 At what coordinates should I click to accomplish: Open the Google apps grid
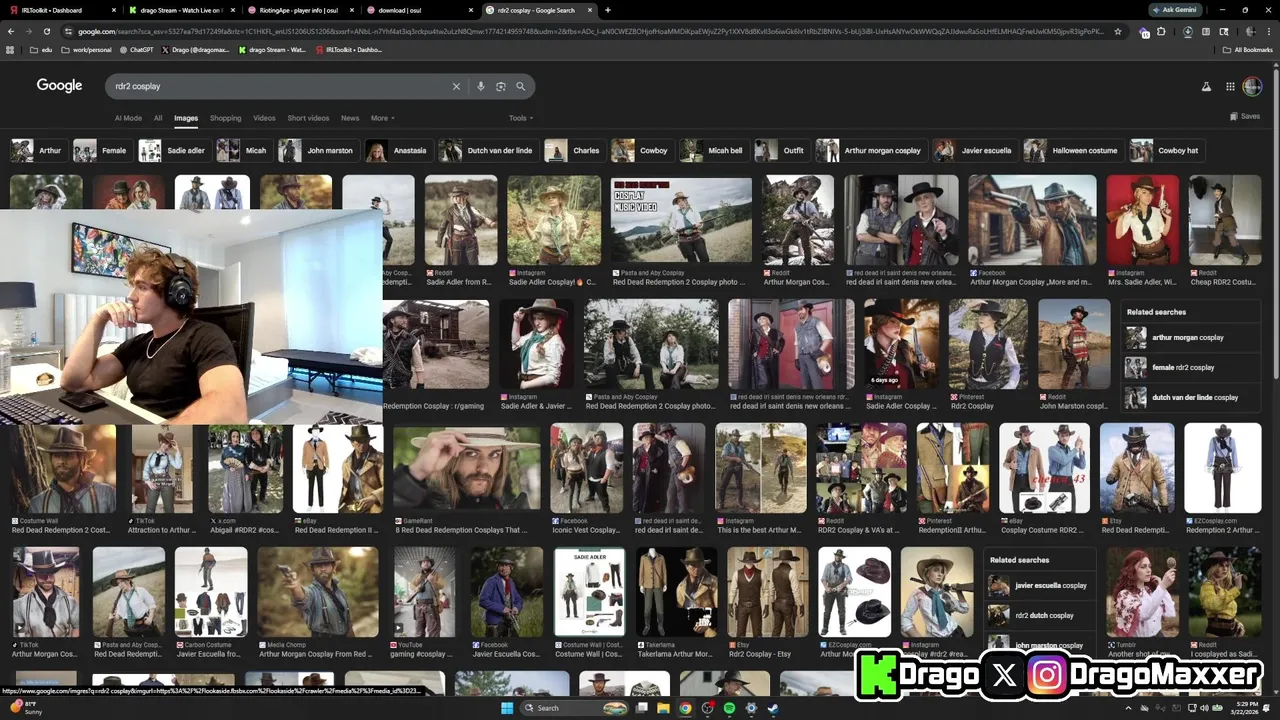(1230, 86)
